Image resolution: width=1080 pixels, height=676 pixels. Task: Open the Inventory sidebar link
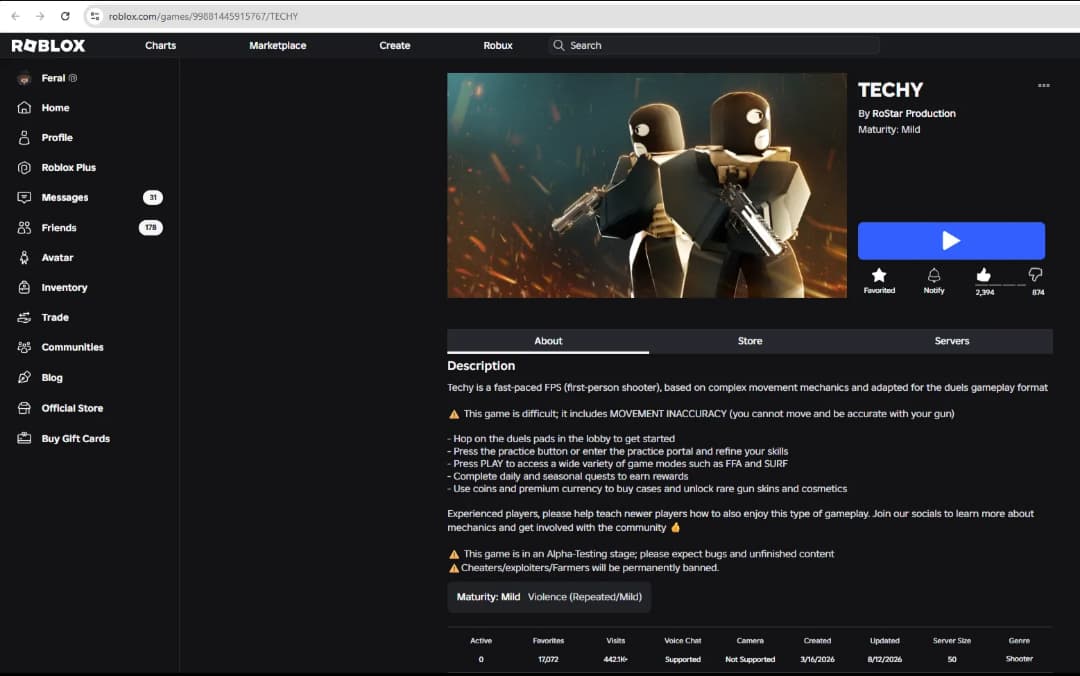(x=64, y=287)
